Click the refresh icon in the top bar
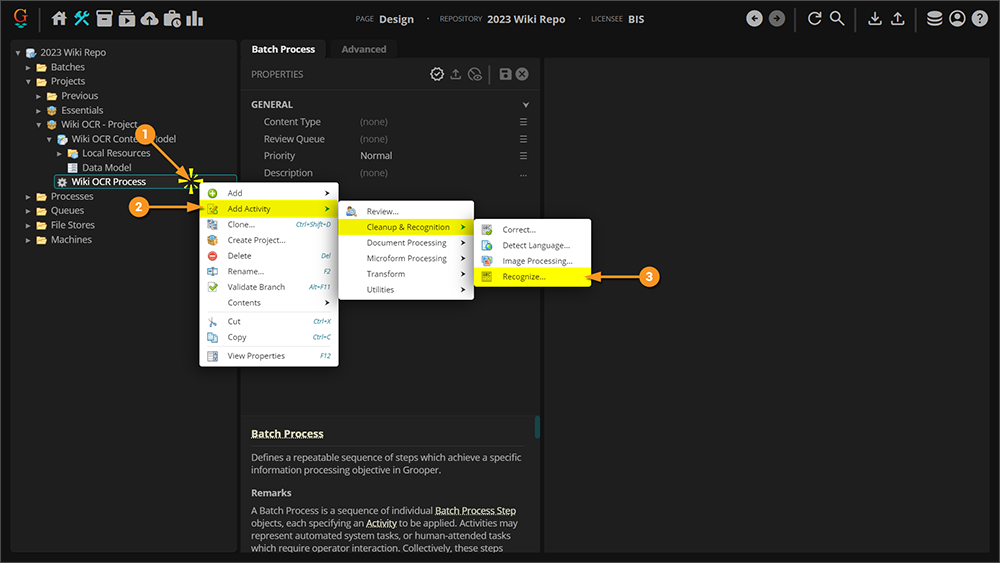The height and width of the screenshot is (563, 1000). tap(814, 18)
